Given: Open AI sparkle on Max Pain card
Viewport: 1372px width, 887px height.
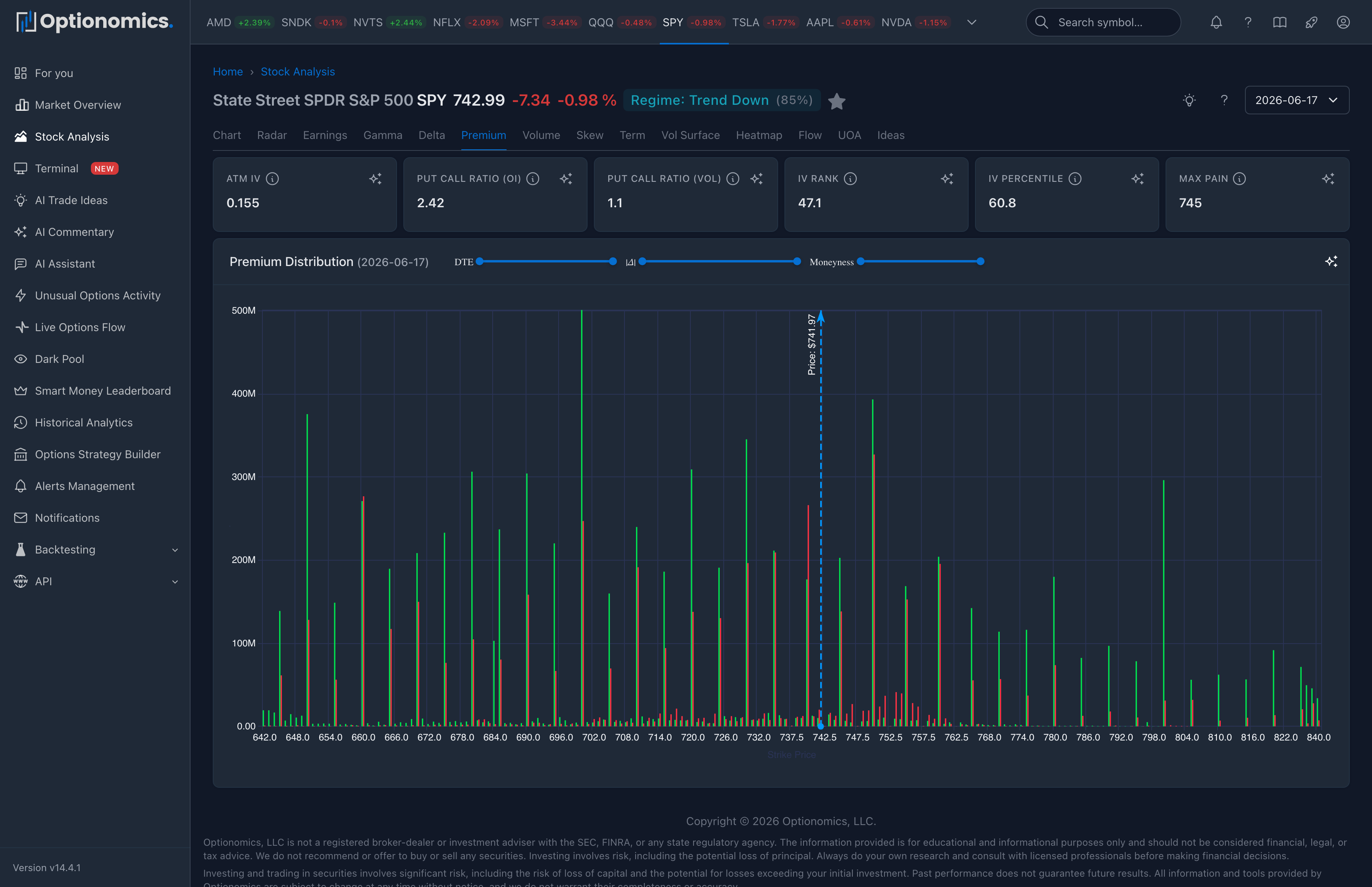Looking at the screenshot, I should [x=1328, y=179].
